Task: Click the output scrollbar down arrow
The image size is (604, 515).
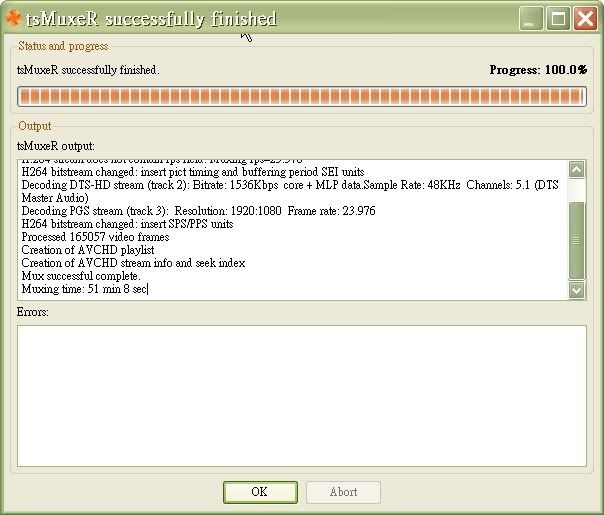Action: tap(577, 290)
